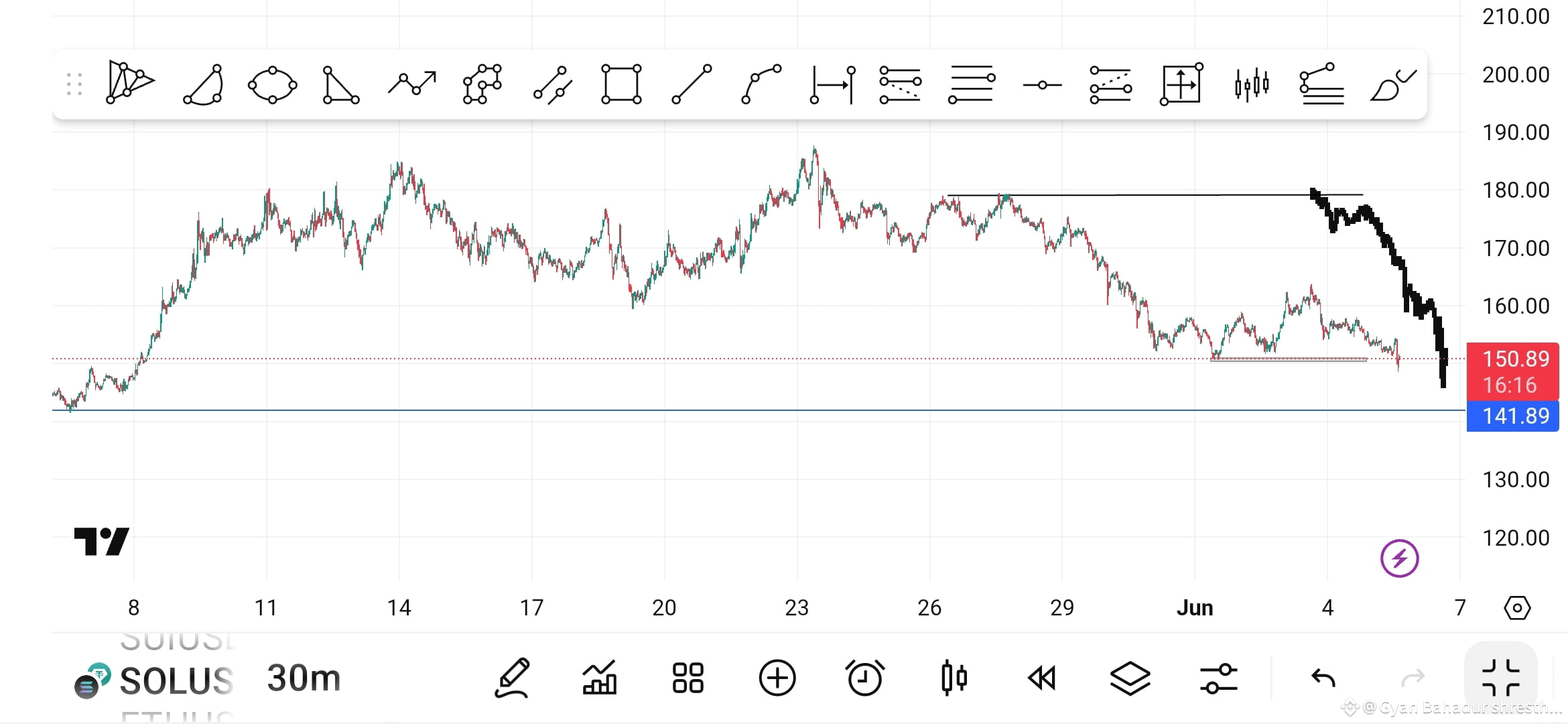Select the horizontal Date Range measure tool
Screen dimensions: 1568x724
[832, 84]
